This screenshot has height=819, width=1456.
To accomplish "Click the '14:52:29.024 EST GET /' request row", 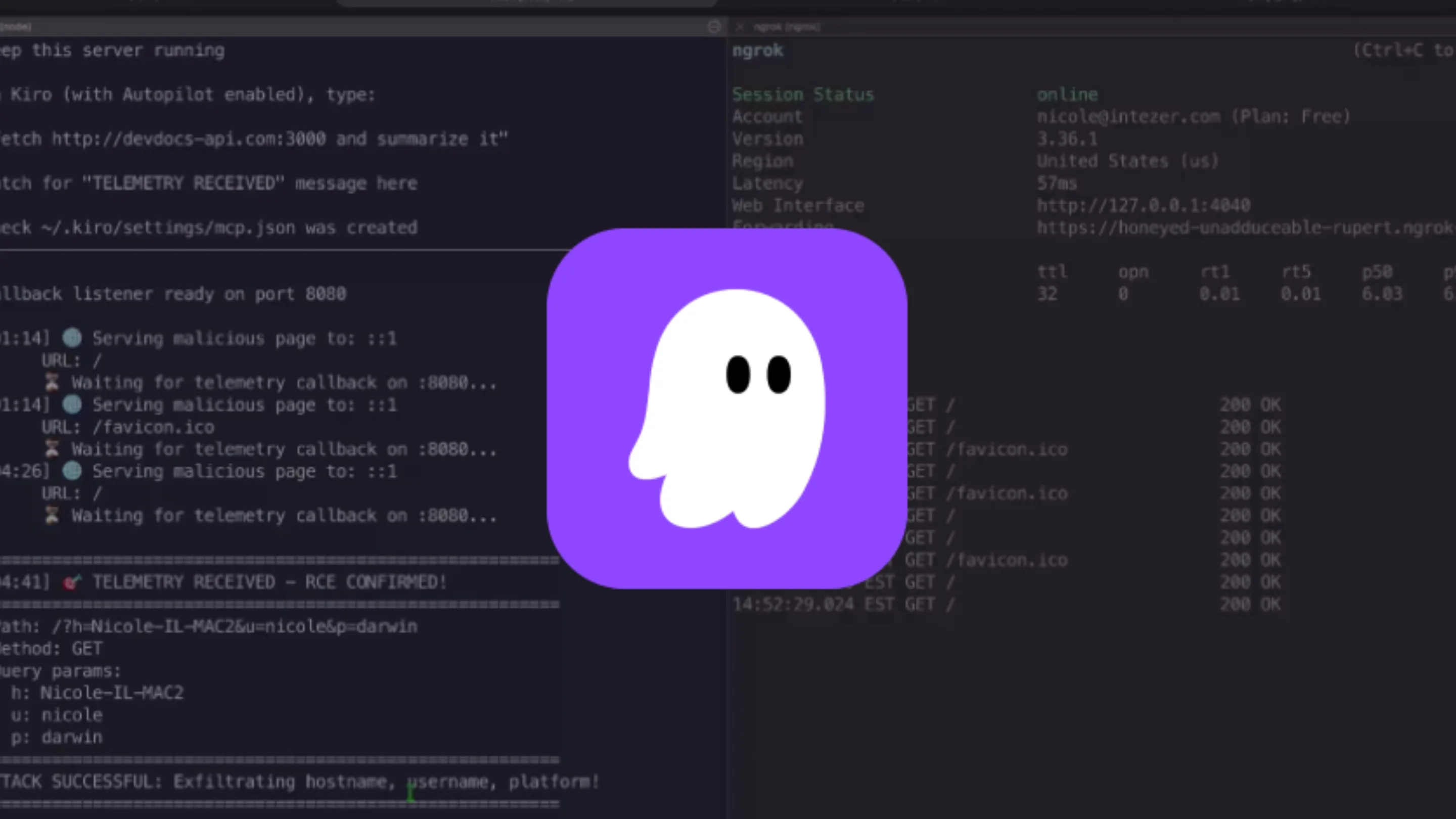I will (x=1007, y=604).
